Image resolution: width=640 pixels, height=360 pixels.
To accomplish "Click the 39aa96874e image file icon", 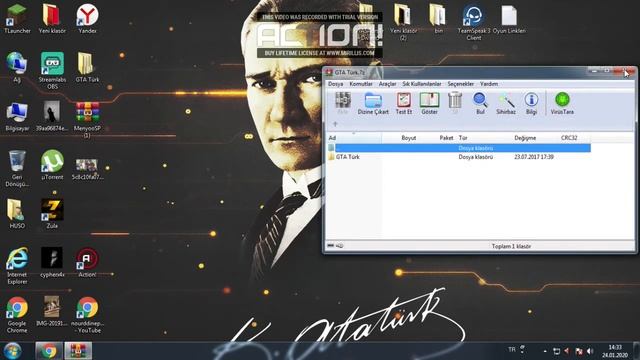I will coord(52,116).
